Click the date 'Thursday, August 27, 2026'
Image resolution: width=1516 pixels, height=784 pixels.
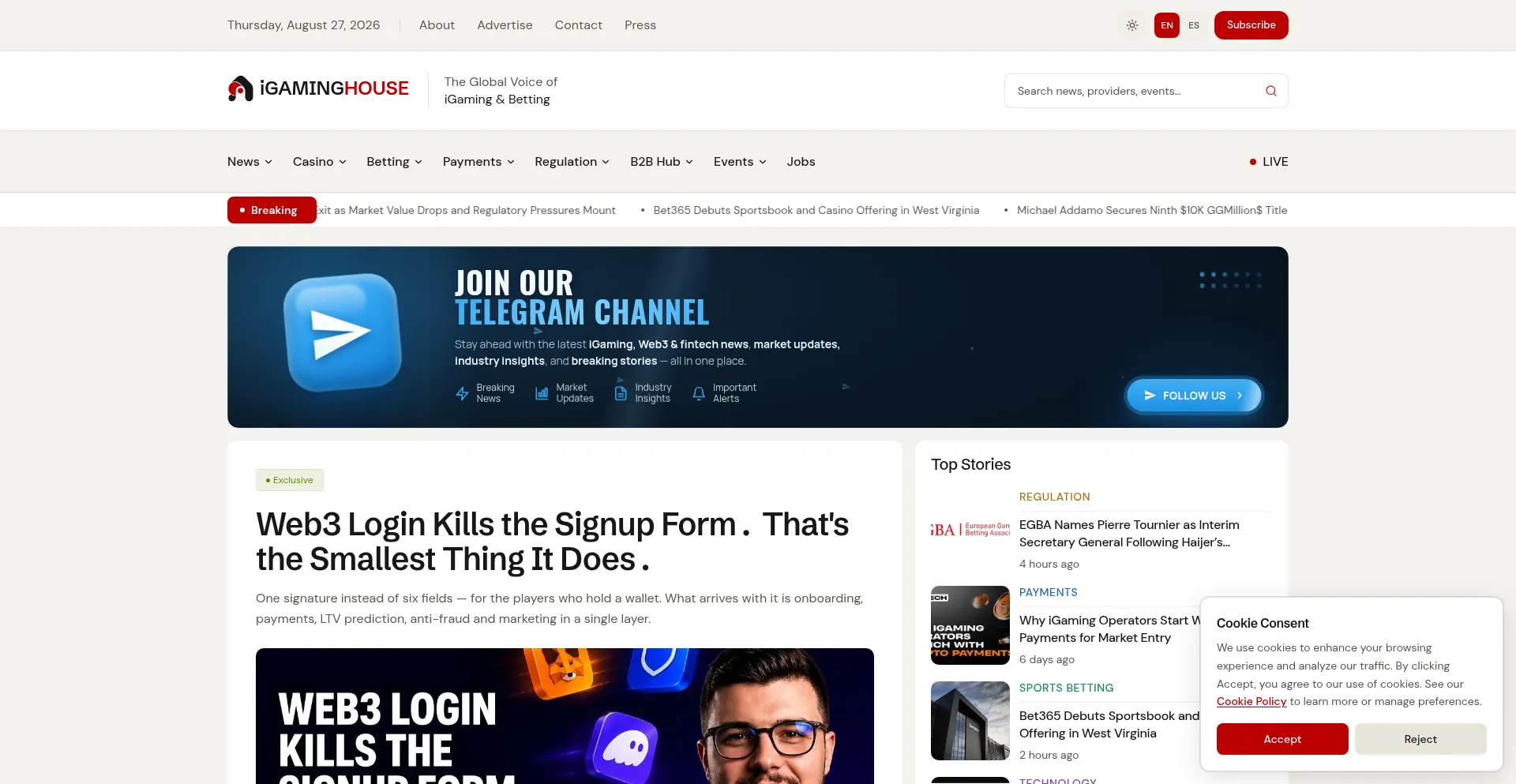[304, 25]
